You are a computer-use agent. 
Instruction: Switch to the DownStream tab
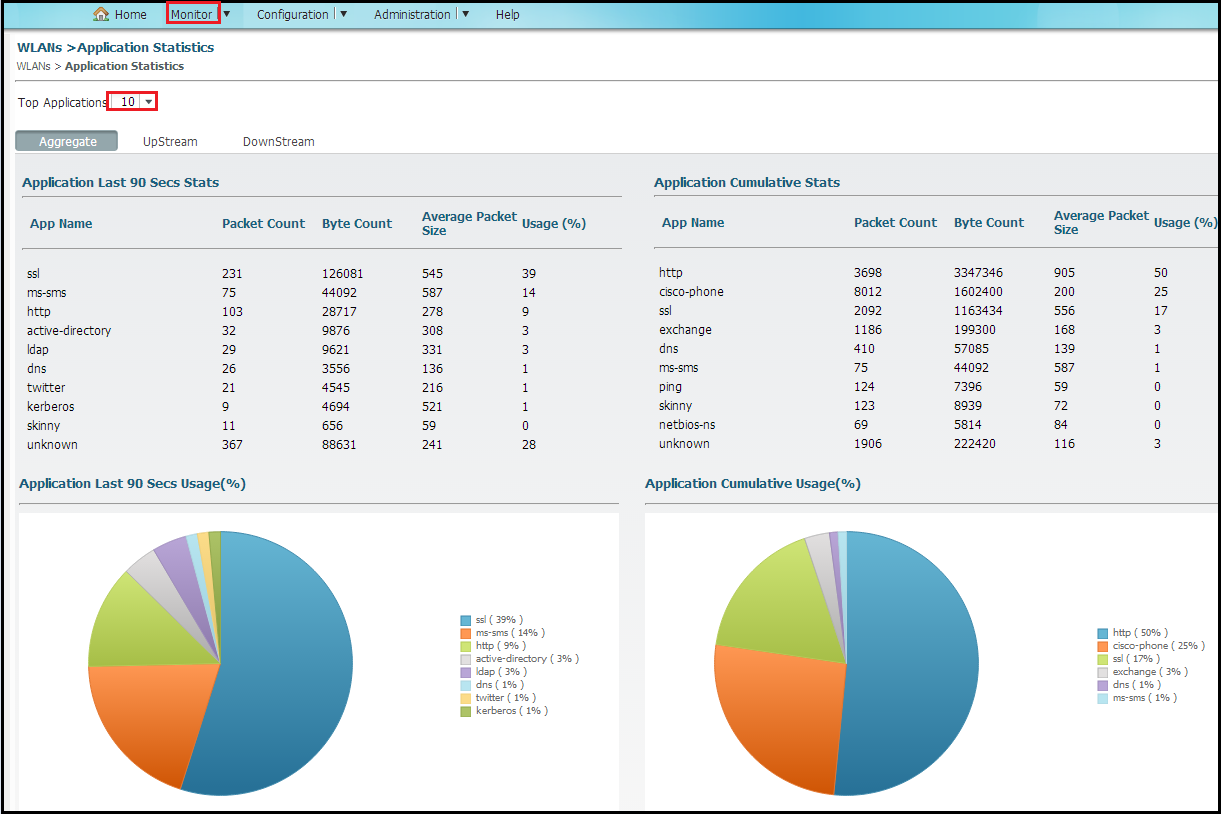click(x=278, y=142)
